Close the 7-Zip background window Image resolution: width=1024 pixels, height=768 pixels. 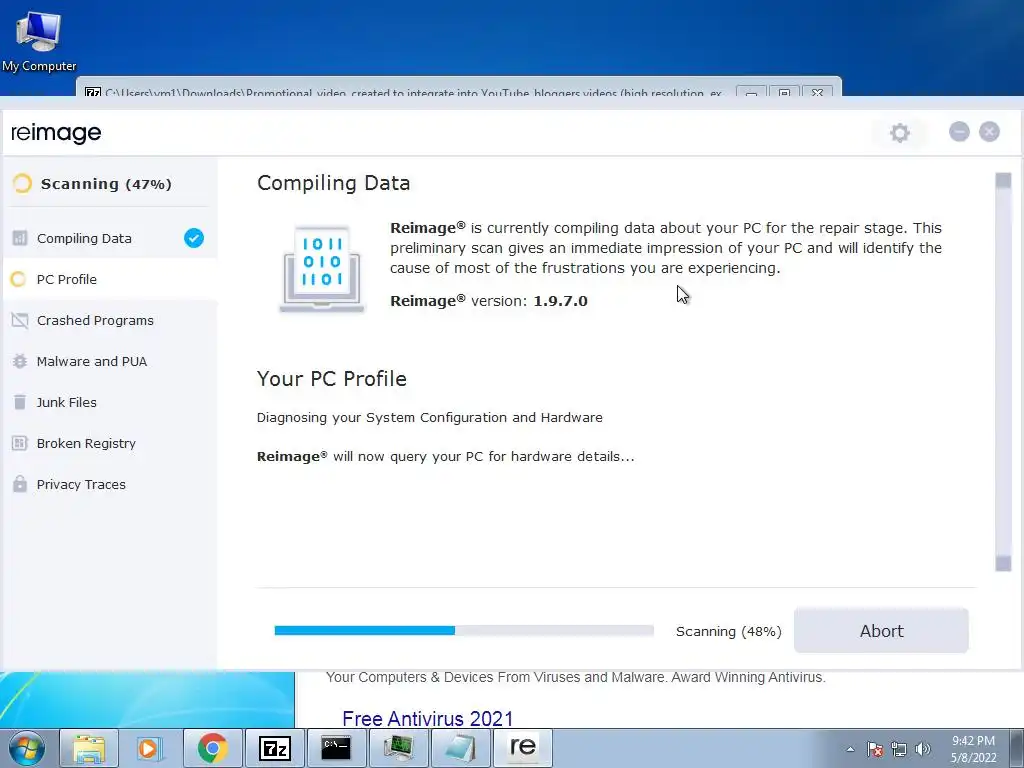[x=817, y=92]
